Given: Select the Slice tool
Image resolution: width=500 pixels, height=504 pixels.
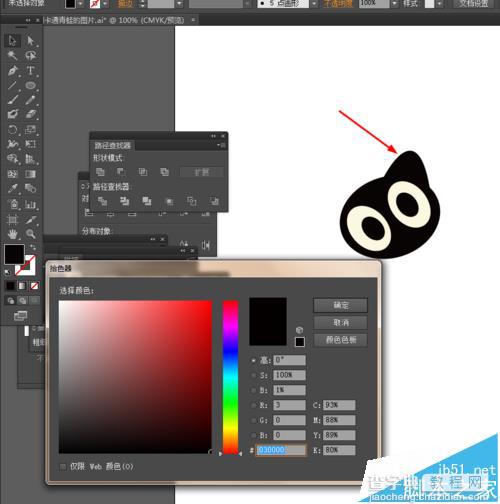Looking at the screenshot, I should point(31,219).
